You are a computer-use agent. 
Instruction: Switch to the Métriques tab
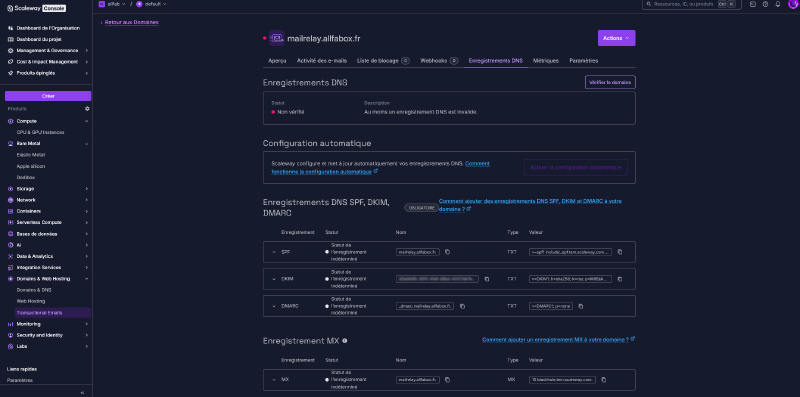[546, 61]
